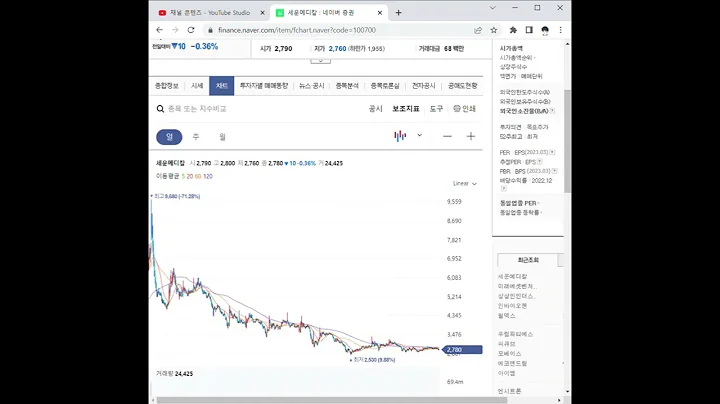Click the 최저 2,530 low marker label
This screenshot has width=720, height=404.
[374, 360]
